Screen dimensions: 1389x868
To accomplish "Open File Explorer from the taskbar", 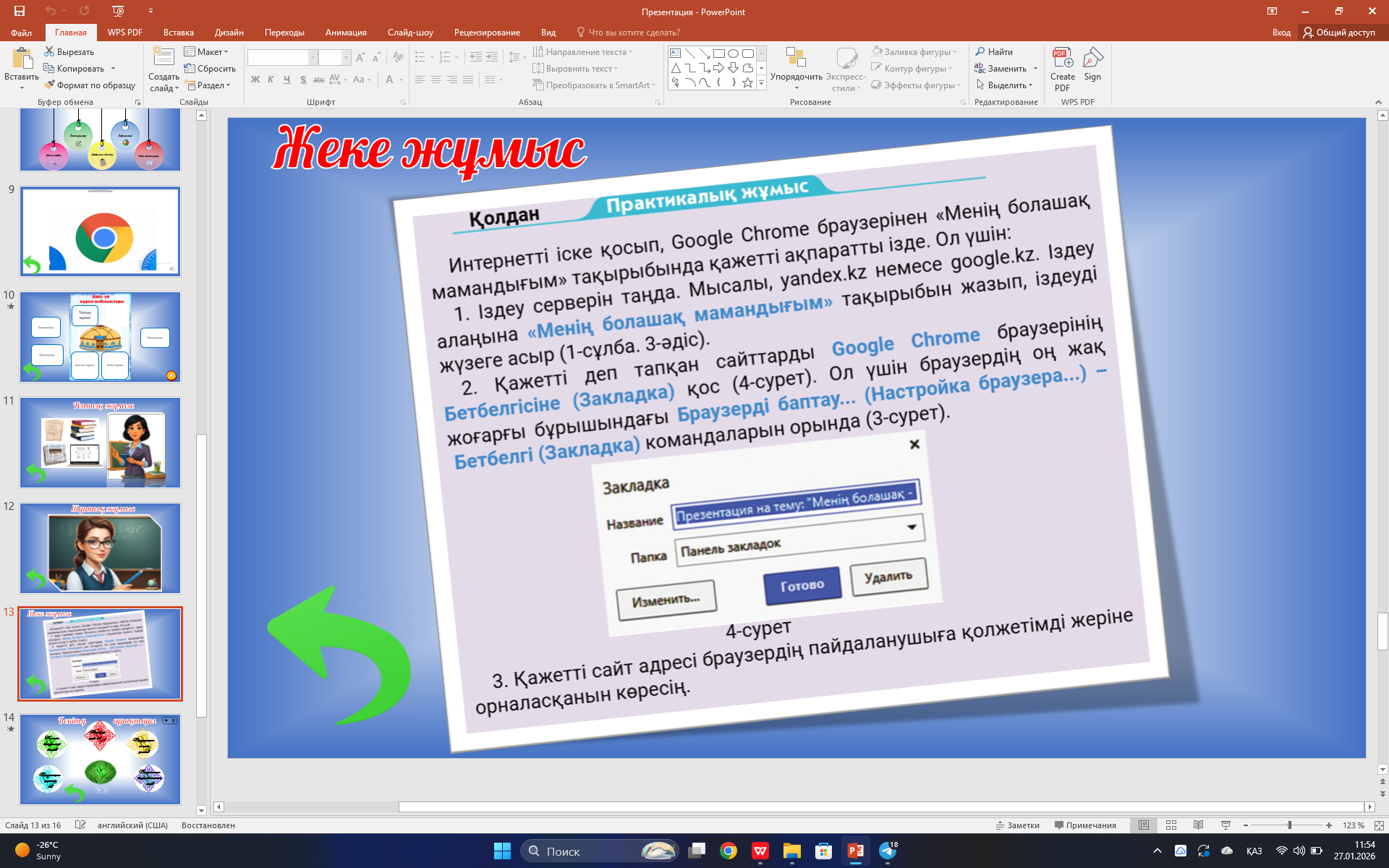I will point(792,851).
